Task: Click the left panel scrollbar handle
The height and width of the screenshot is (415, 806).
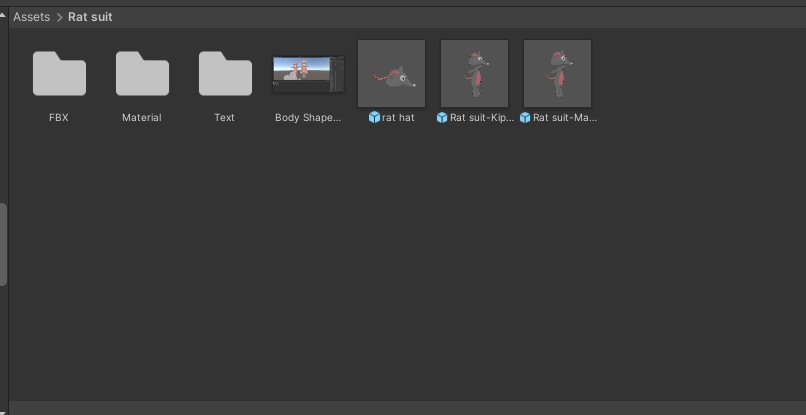Action: click(x=3, y=244)
